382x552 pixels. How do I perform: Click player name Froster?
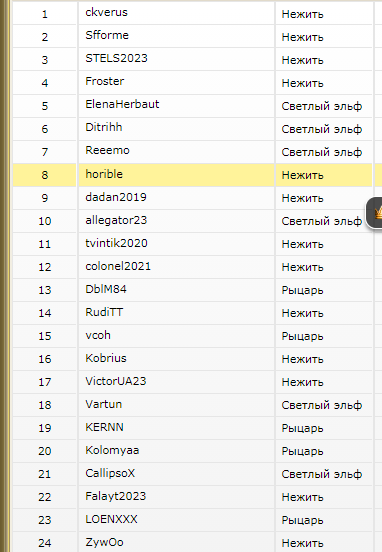105,81
